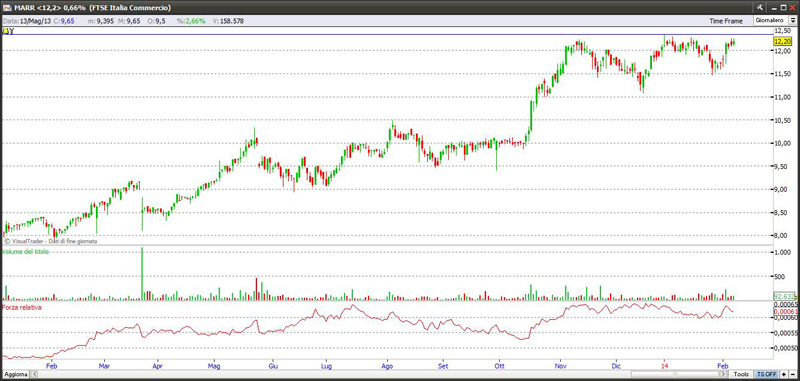Click the '500' volume axis label
Screen dimensions: 800x381
point(780,277)
